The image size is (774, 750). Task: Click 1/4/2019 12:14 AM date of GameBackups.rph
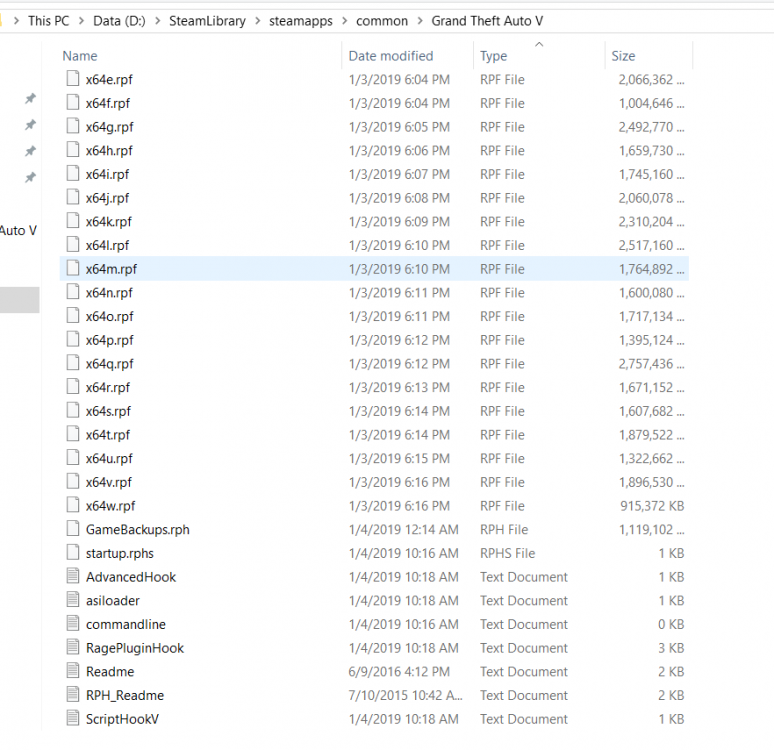404,529
